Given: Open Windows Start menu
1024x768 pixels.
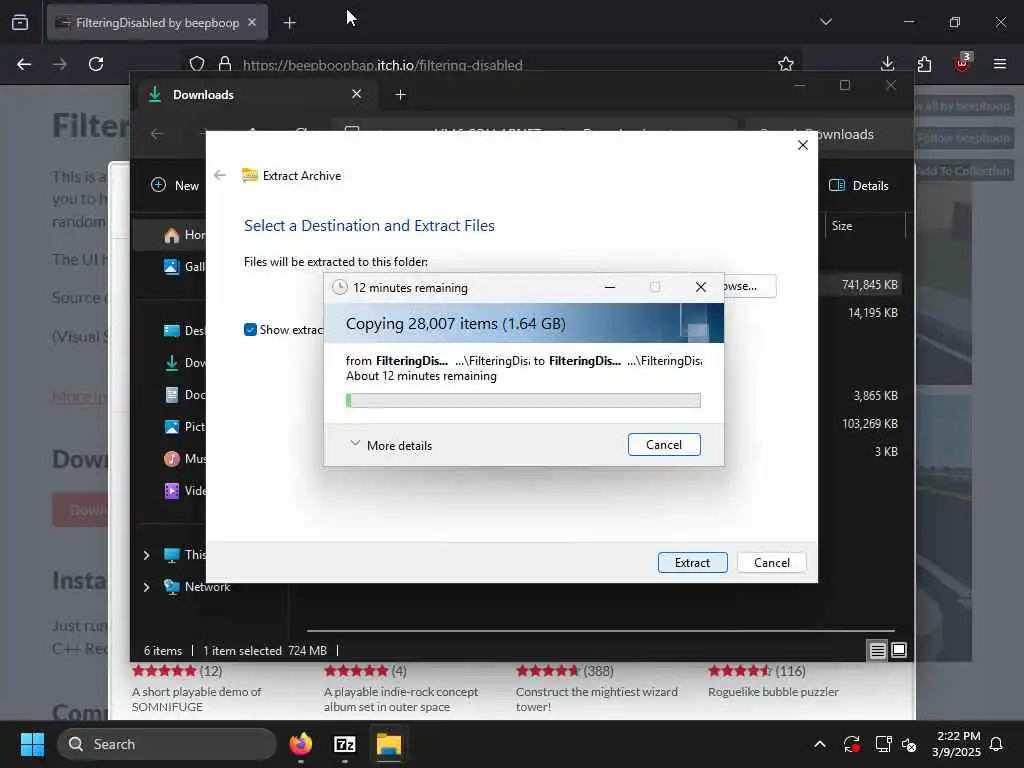Looking at the screenshot, I should coord(32,744).
